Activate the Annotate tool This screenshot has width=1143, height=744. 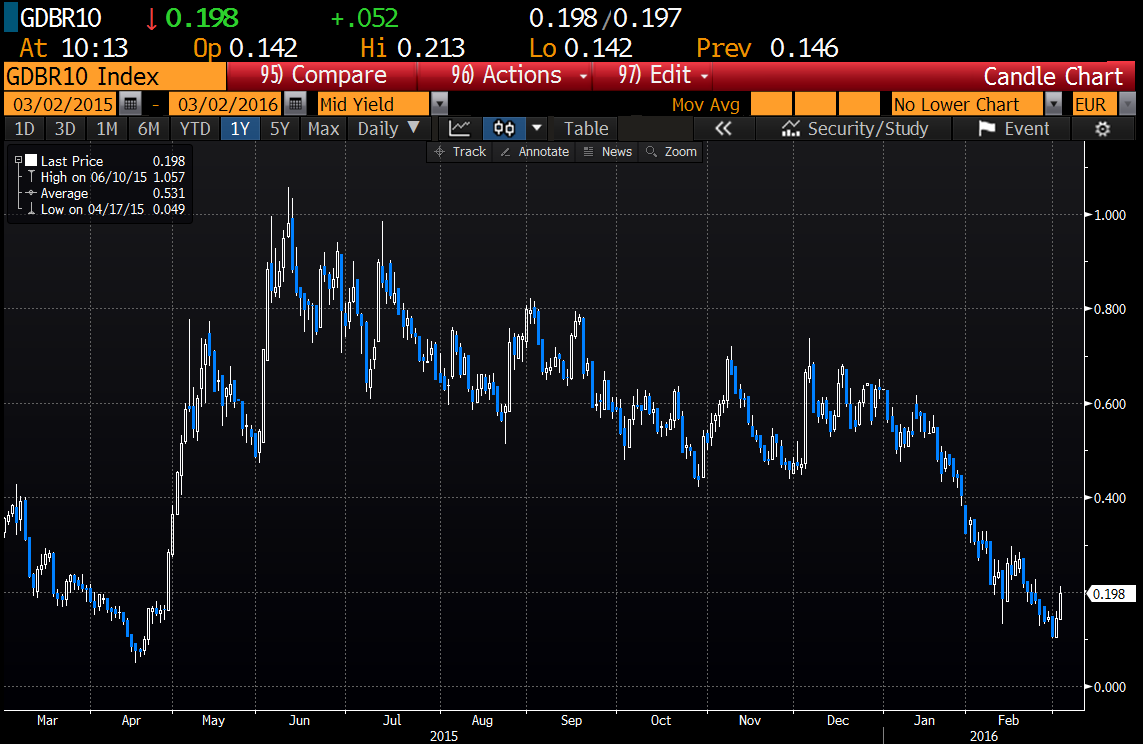[x=535, y=151]
